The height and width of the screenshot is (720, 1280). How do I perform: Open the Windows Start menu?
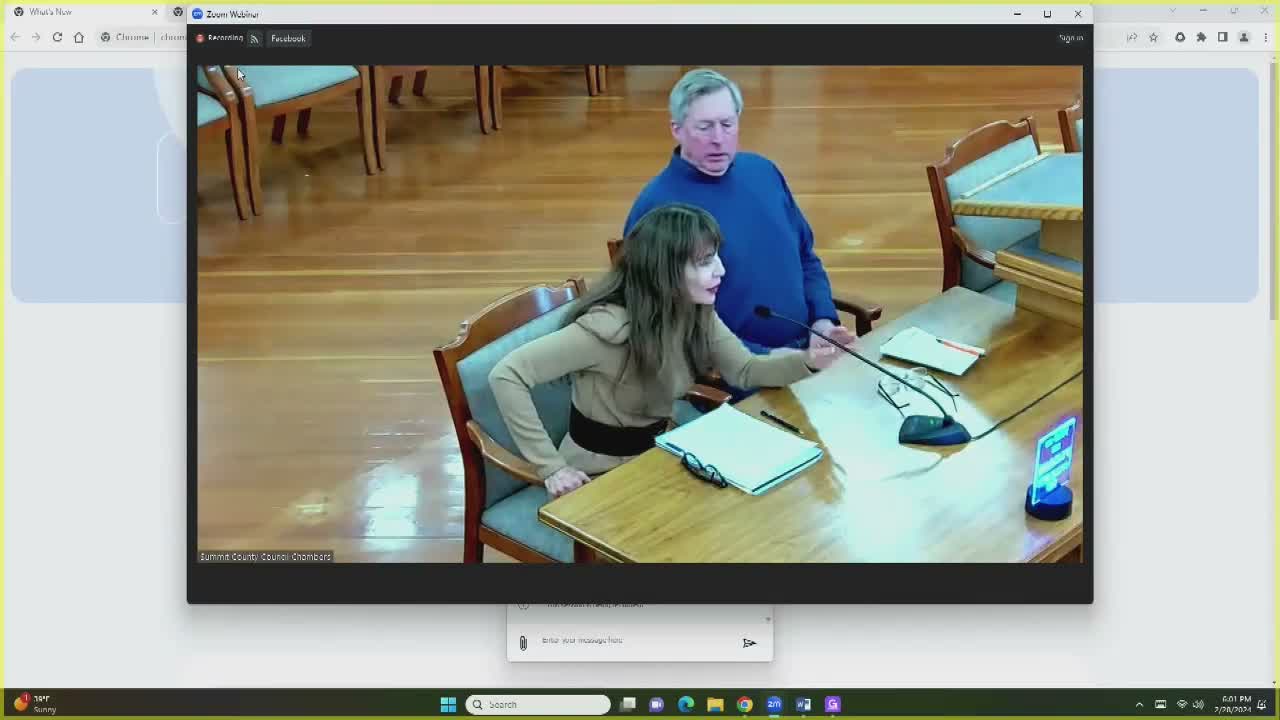pos(448,704)
